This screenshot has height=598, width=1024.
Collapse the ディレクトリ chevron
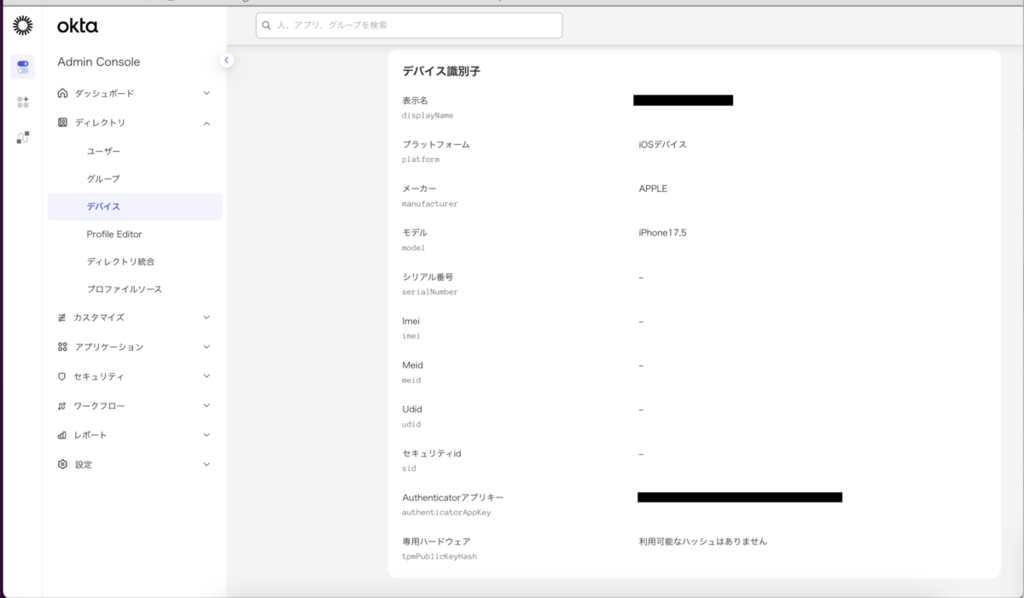tap(206, 123)
